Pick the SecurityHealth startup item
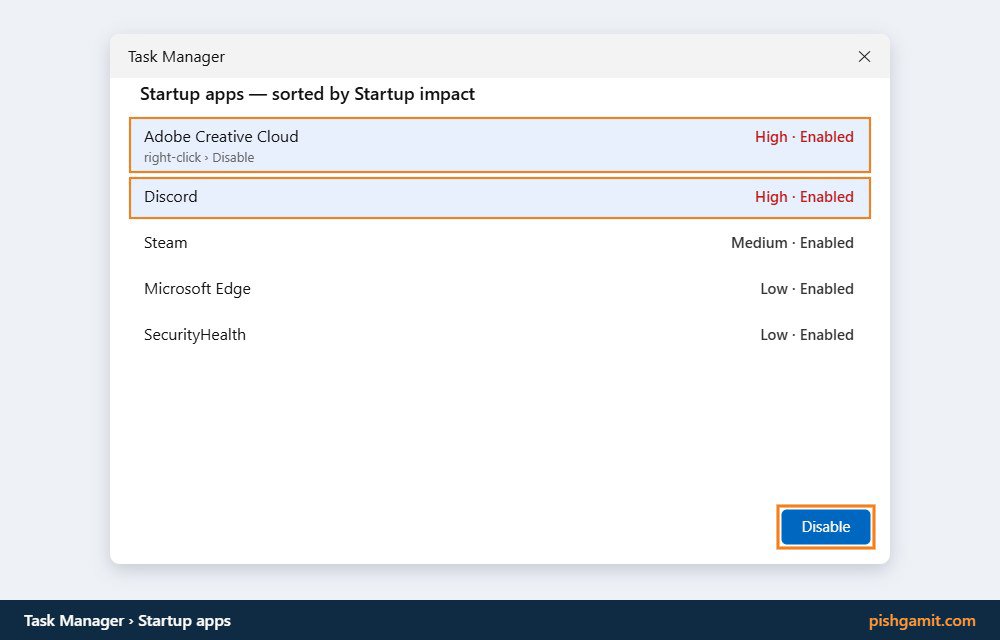 (x=499, y=335)
